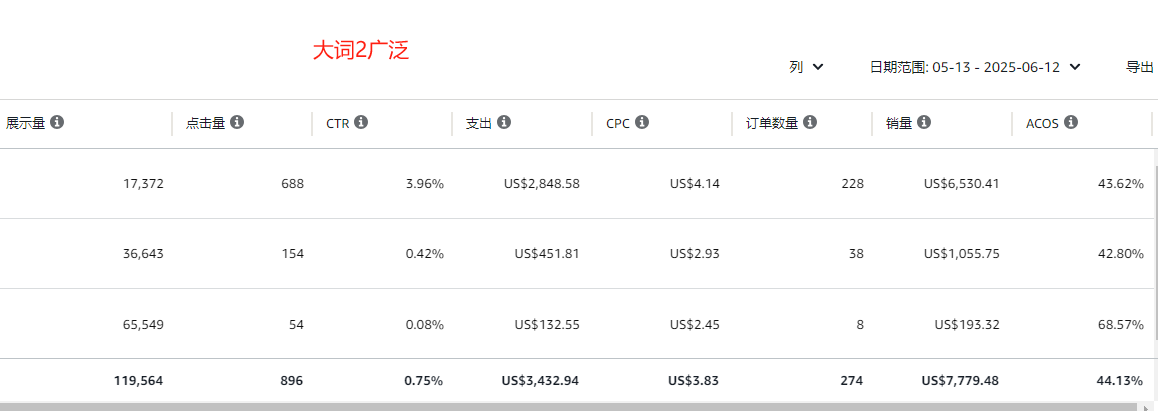Select the total spend US$3,432.94 cell

point(540,381)
